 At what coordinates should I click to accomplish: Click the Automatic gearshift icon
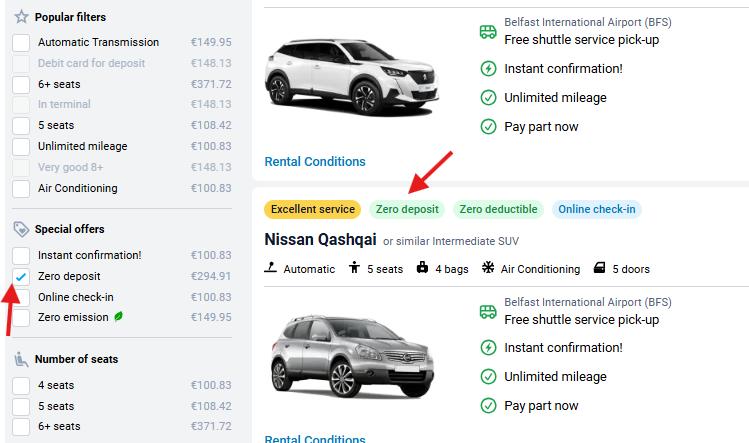pos(270,268)
